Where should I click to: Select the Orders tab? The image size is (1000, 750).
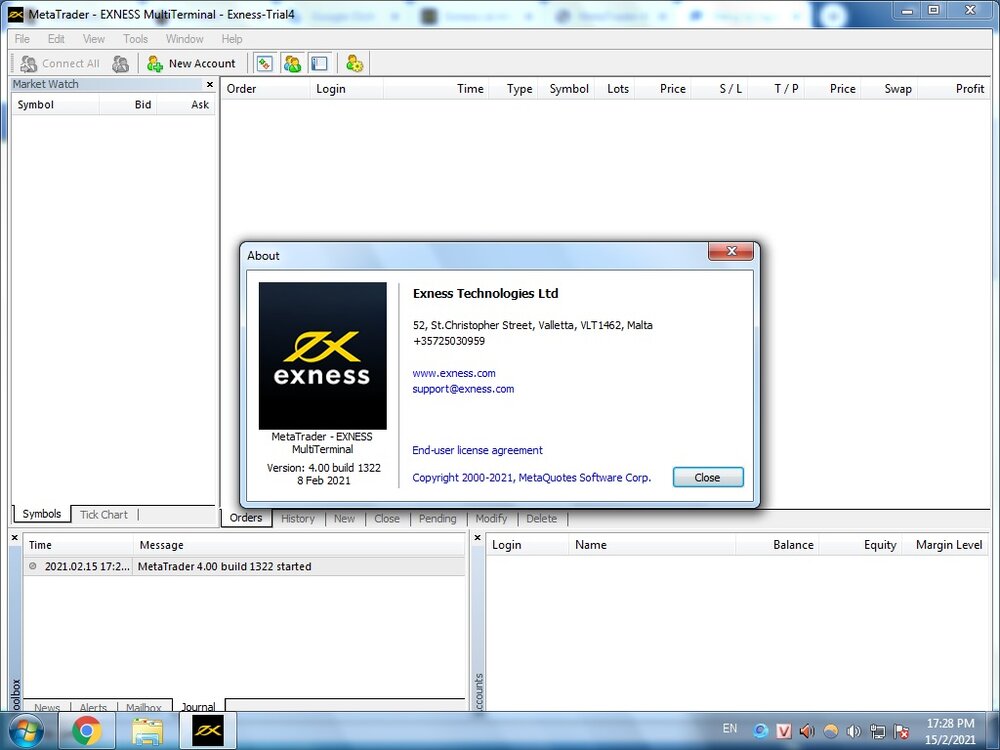[x=246, y=518]
